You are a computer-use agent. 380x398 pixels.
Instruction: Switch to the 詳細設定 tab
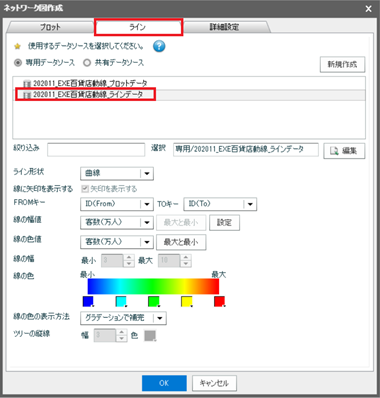(x=224, y=27)
